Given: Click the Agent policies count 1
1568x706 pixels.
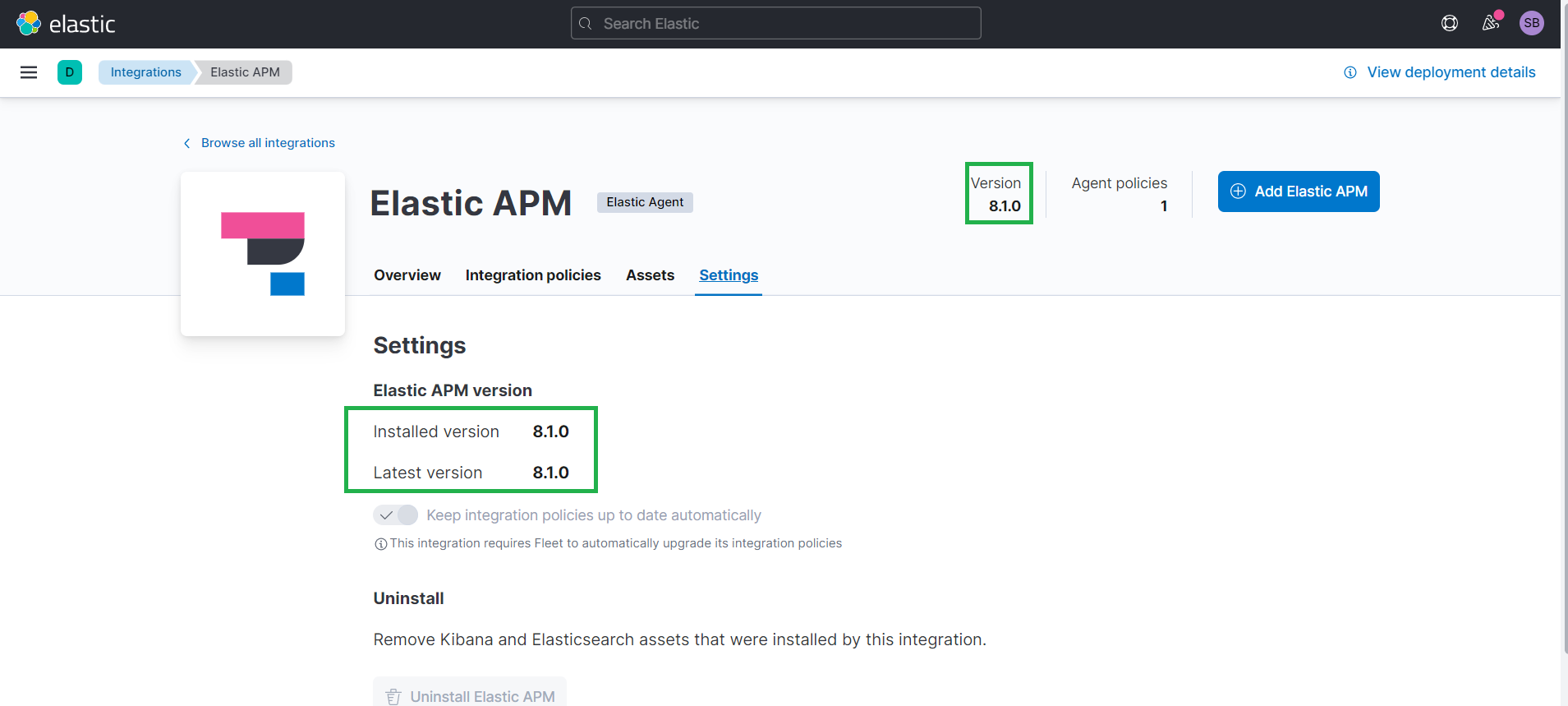Looking at the screenshot, I should (x=1164, y=206).
